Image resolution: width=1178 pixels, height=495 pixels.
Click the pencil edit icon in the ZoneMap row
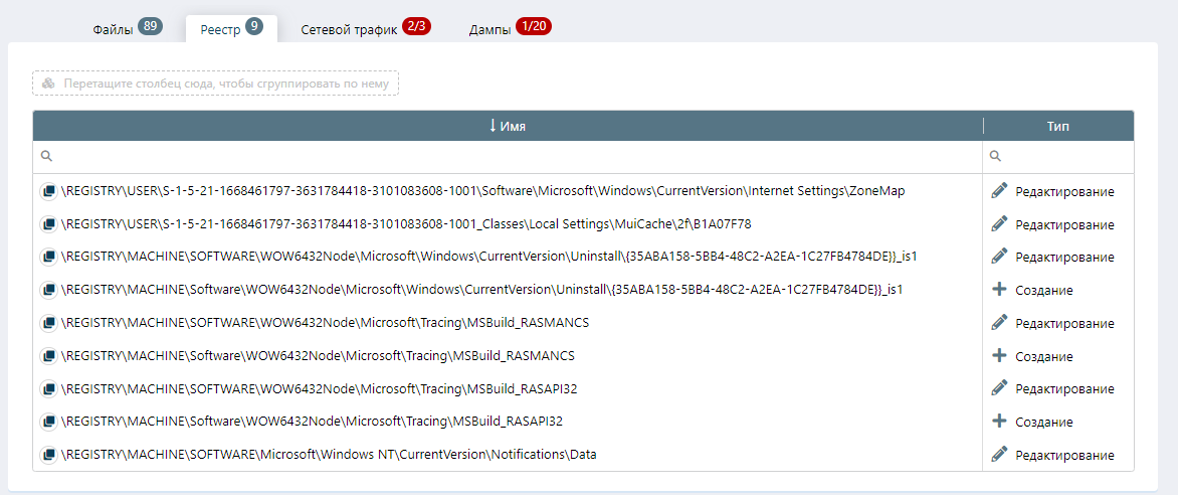[x=999, y=191]
